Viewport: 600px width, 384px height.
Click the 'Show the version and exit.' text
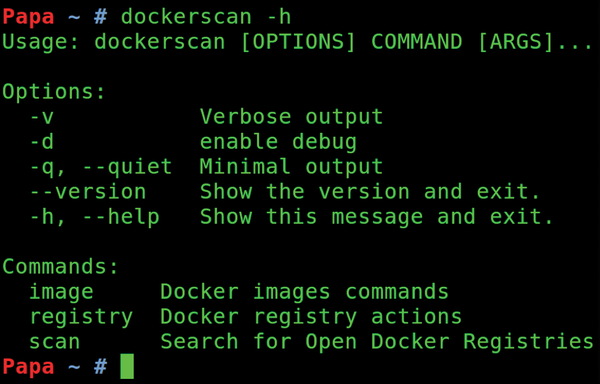tap(370, 192)
